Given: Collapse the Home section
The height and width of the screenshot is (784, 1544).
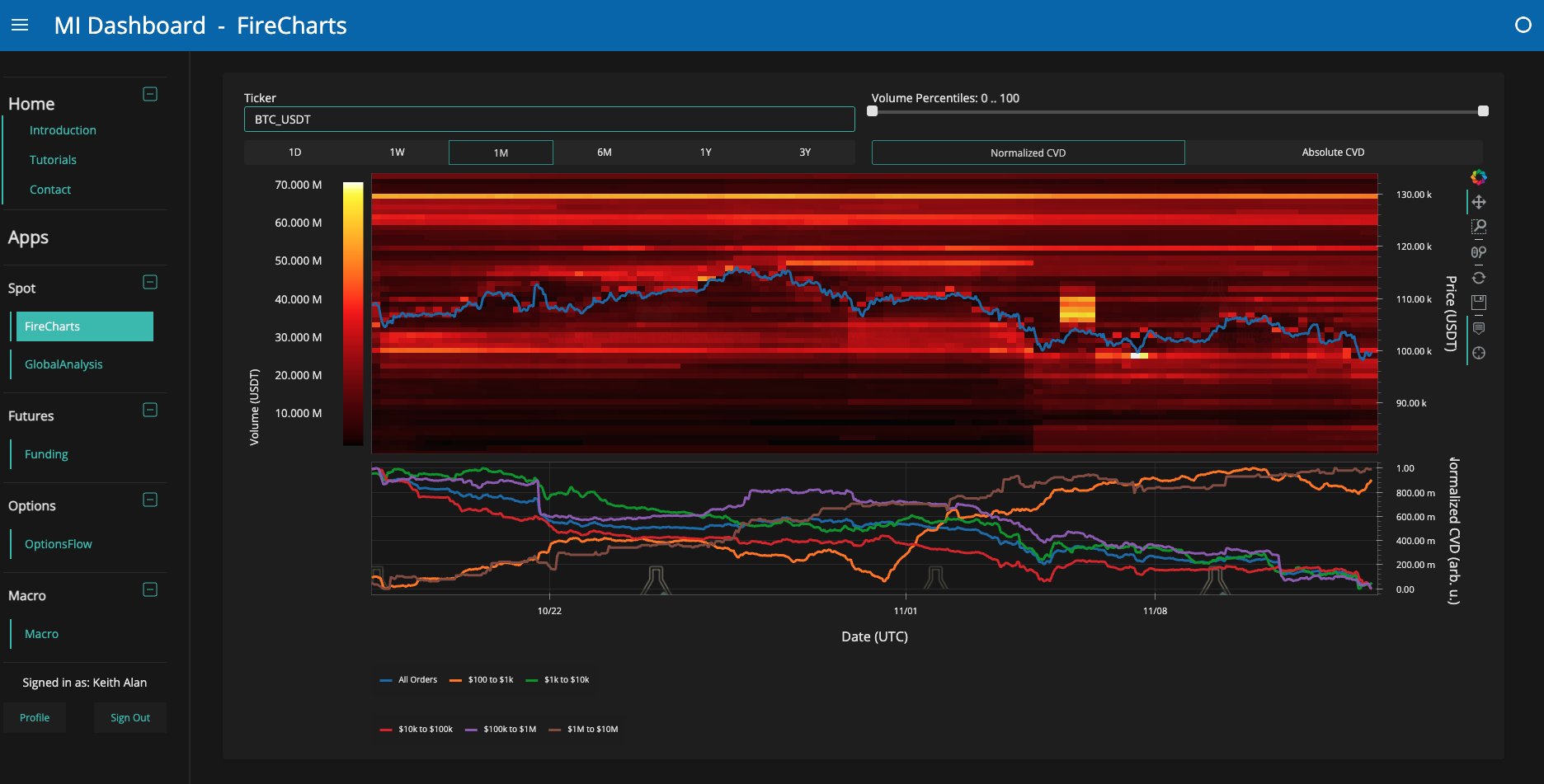Looking at the screenshot, I should (150, 94).
